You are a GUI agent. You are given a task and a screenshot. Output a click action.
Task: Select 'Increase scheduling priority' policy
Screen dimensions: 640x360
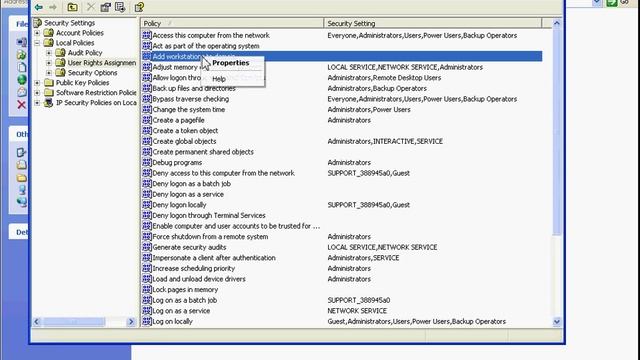click(x=193, y=269)
